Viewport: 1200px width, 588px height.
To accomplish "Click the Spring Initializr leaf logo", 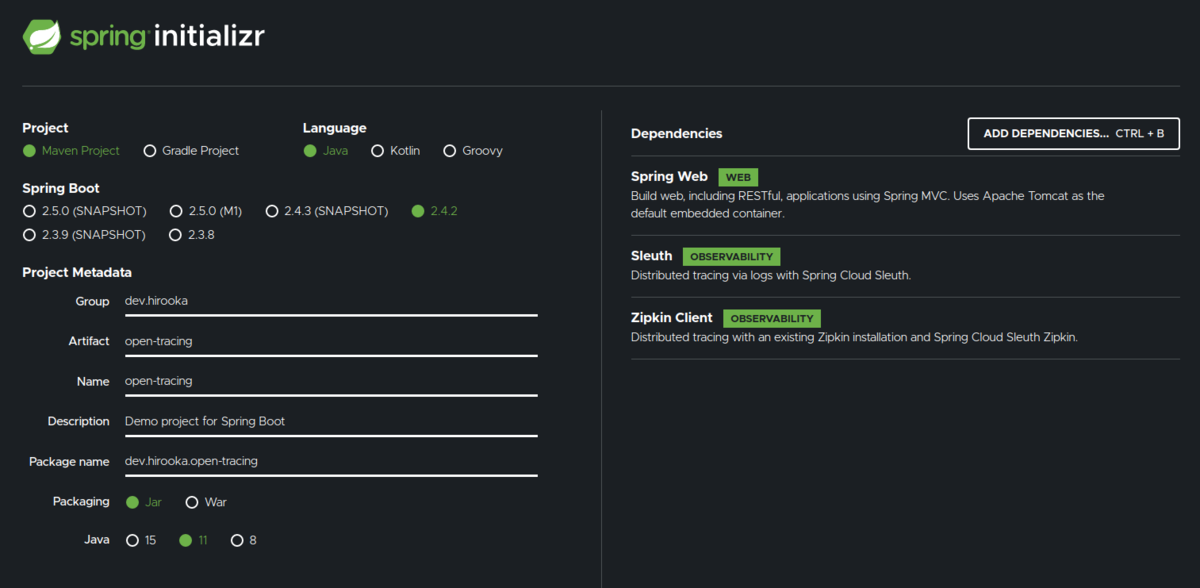I will point(41,36).
